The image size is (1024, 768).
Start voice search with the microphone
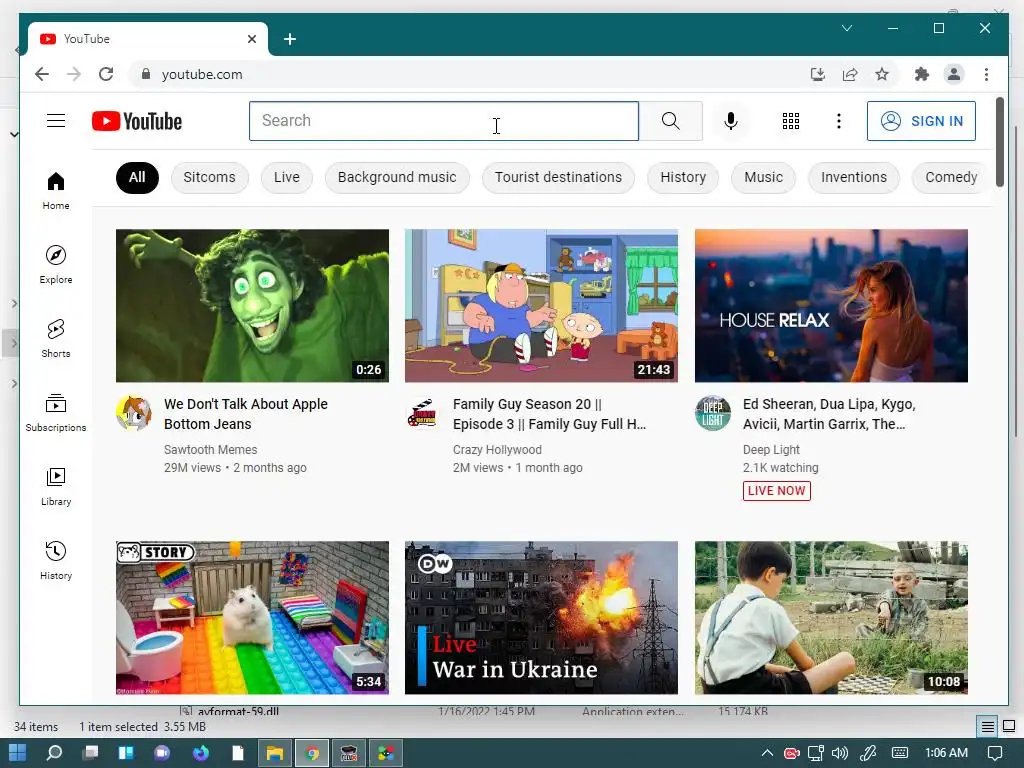pos(731,121)
